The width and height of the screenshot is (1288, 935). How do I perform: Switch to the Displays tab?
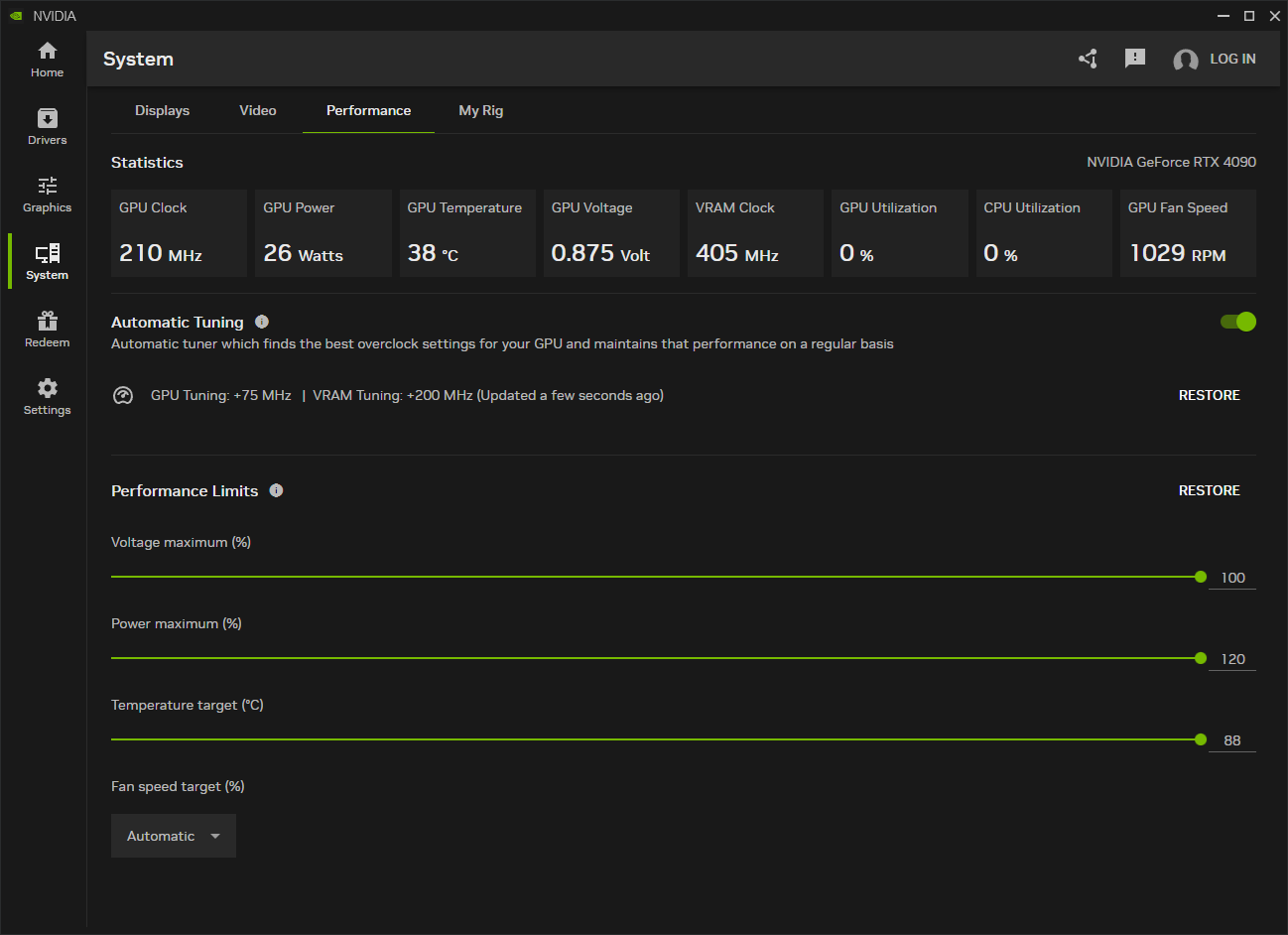[x=162, y=110]
